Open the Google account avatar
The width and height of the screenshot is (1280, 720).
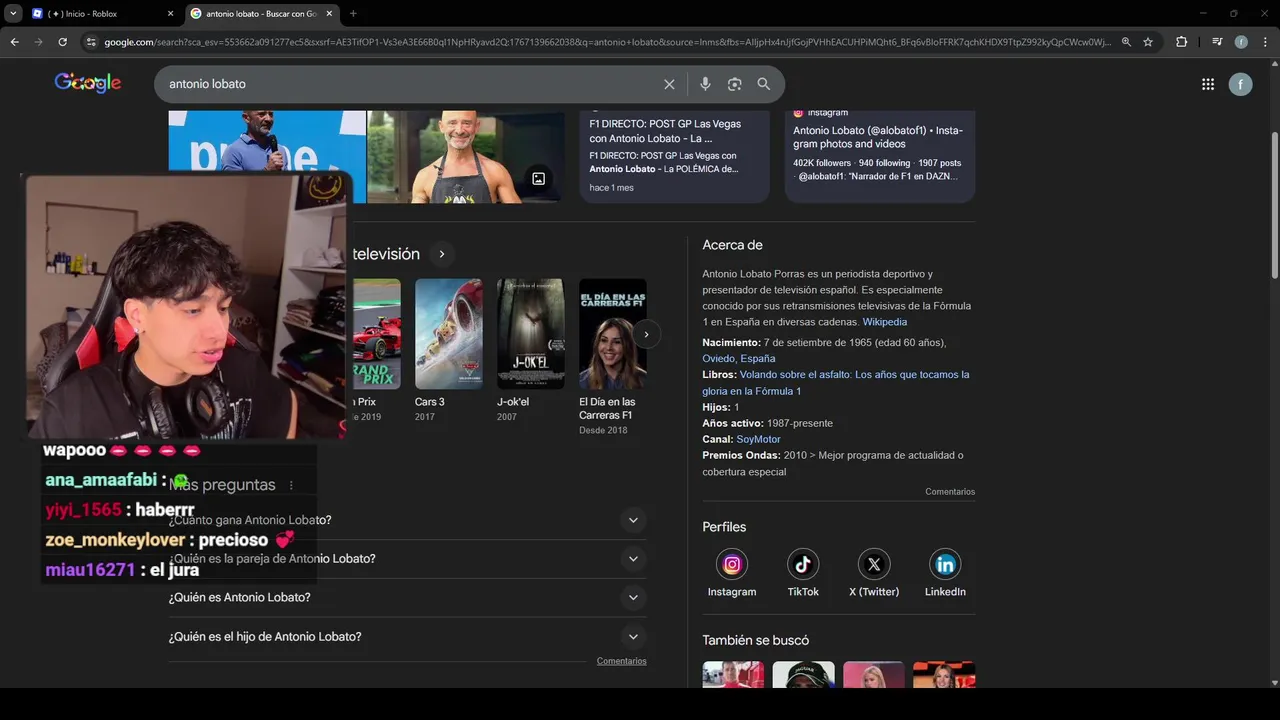1240,84
